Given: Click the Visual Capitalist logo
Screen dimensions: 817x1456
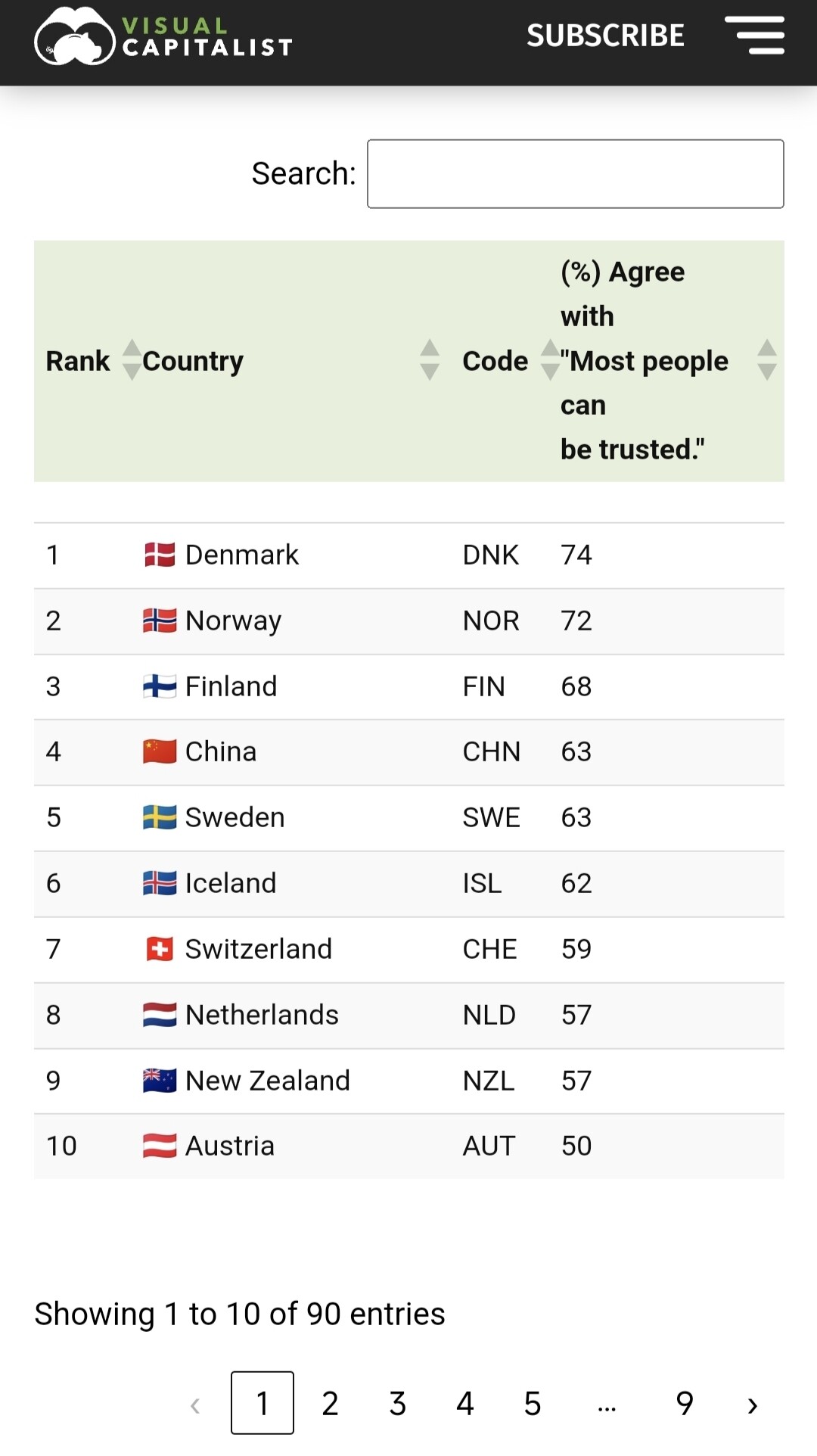Looking at the screenshot, I should pyautogui.click(x=163, y=36).
